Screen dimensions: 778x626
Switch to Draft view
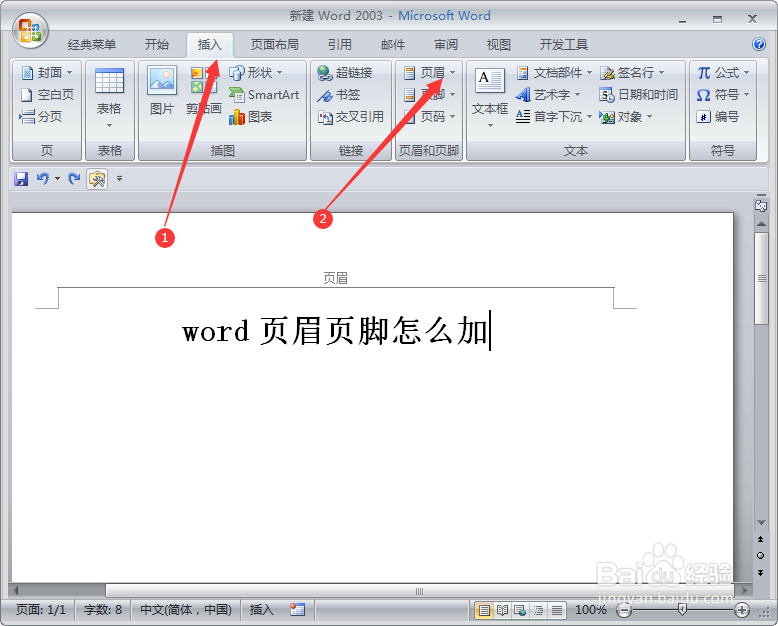tap(557, 610)
